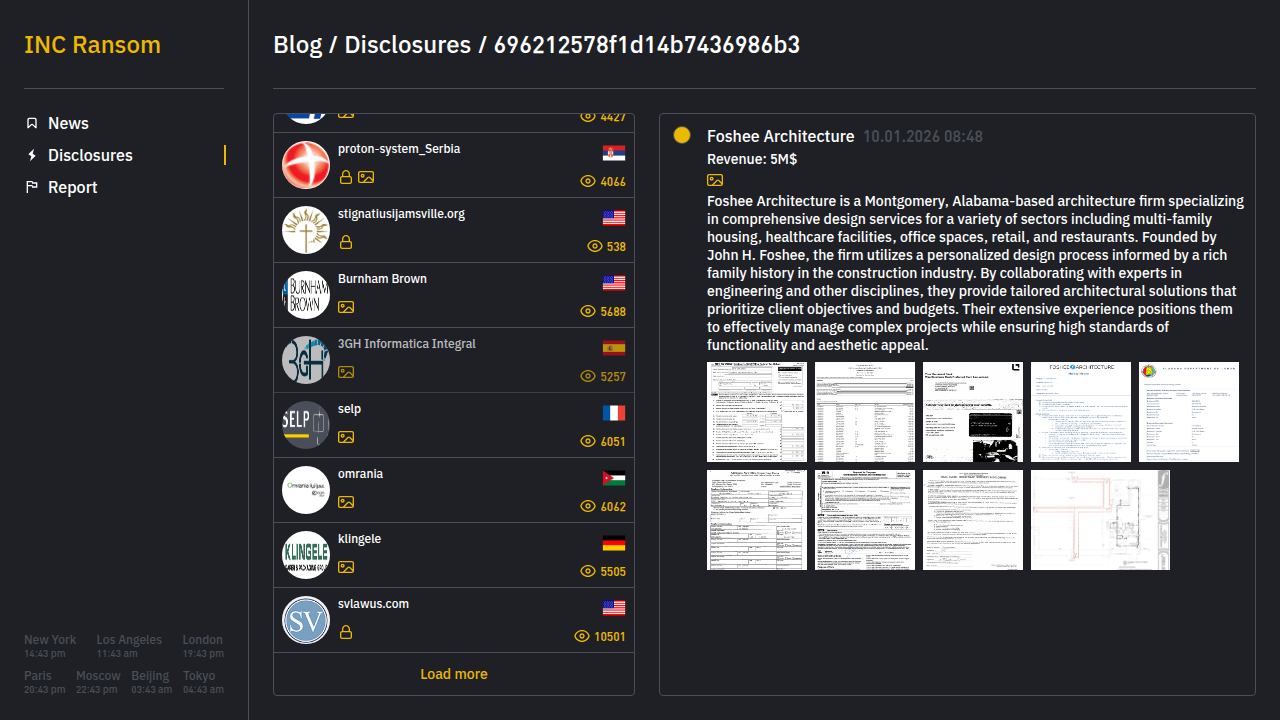Select the Disclosures menu item
The height and width of the screenshot is (720, 1280).
coord(90,155)
